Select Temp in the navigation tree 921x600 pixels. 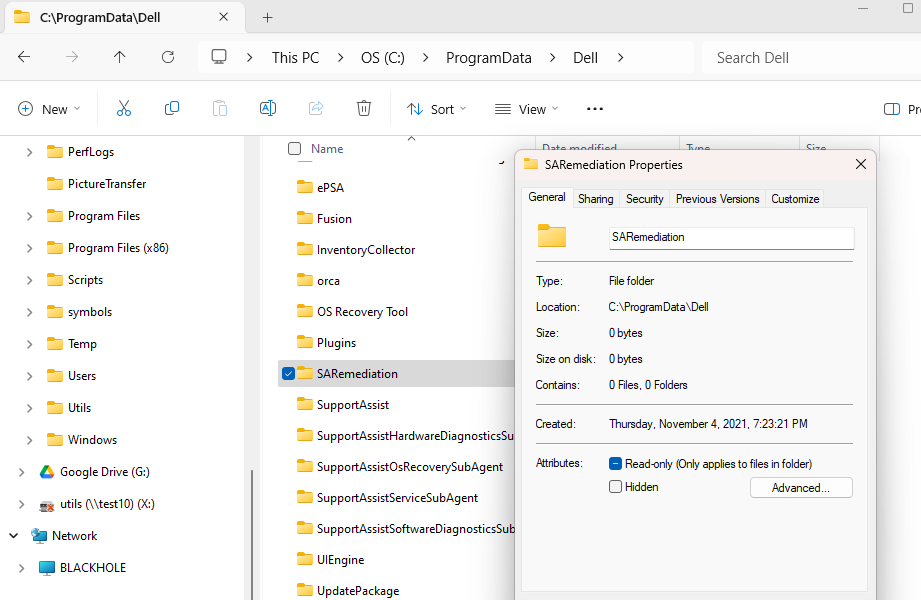tap(82, 344)
